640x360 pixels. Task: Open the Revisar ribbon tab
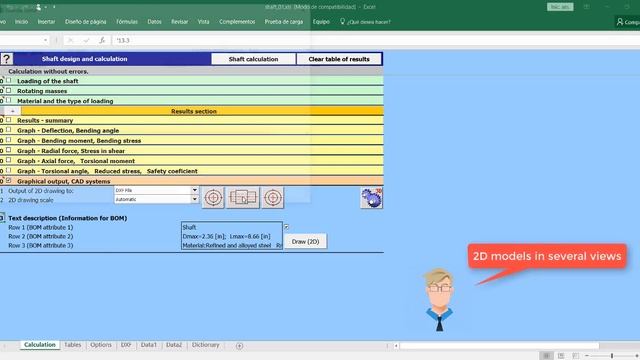click(179, 22)
